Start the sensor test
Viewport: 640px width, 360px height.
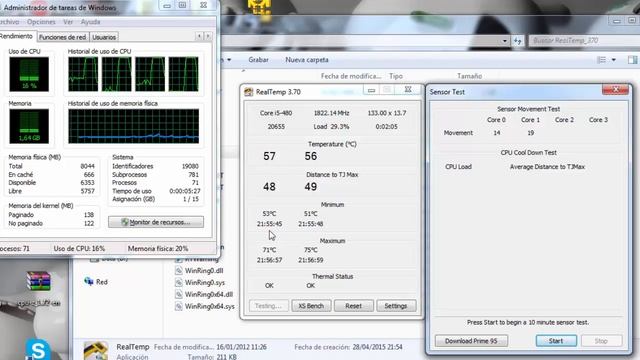click(556, 341)
